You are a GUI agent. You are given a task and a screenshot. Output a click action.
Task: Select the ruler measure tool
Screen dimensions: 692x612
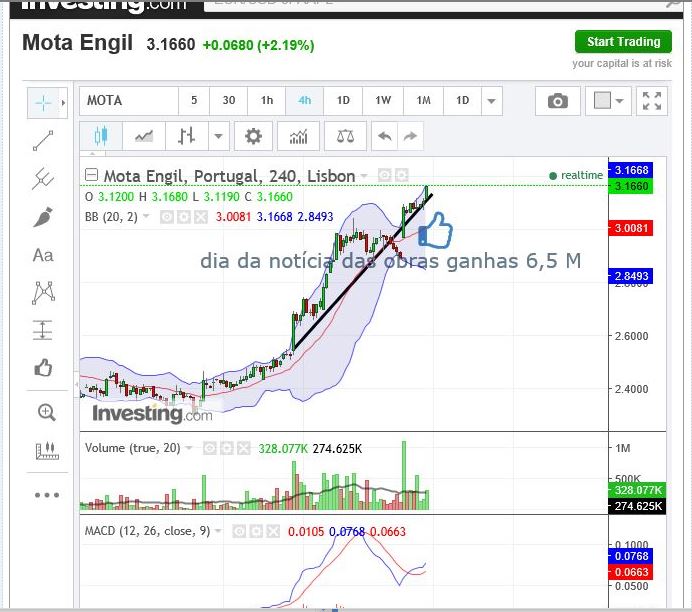coord(46,451)
